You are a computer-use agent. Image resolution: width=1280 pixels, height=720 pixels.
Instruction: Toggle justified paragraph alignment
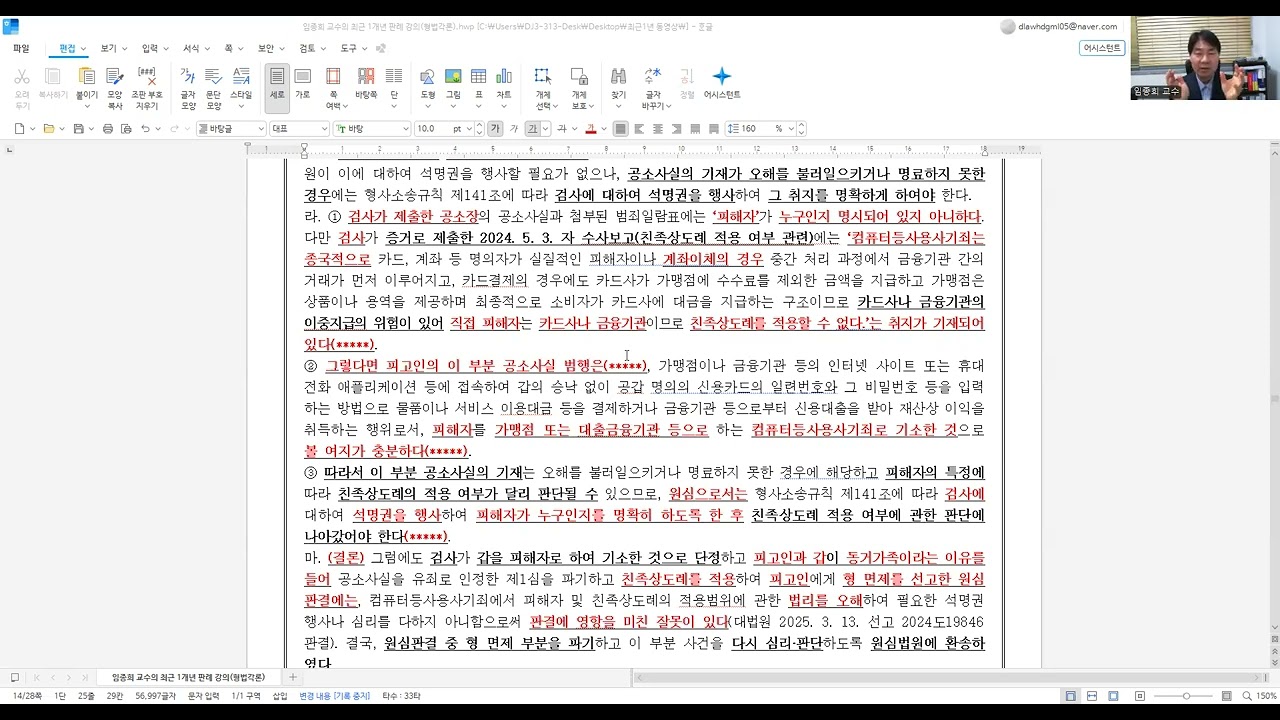click(620, 128)
